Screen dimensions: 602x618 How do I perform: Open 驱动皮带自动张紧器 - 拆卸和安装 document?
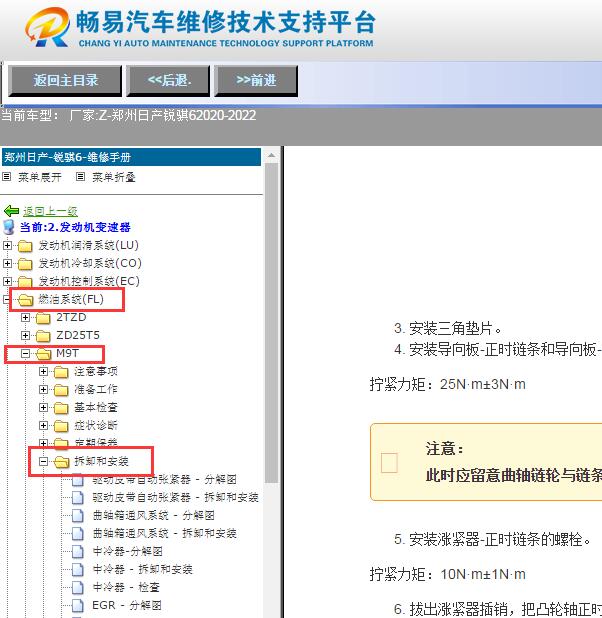coord(175,497)
